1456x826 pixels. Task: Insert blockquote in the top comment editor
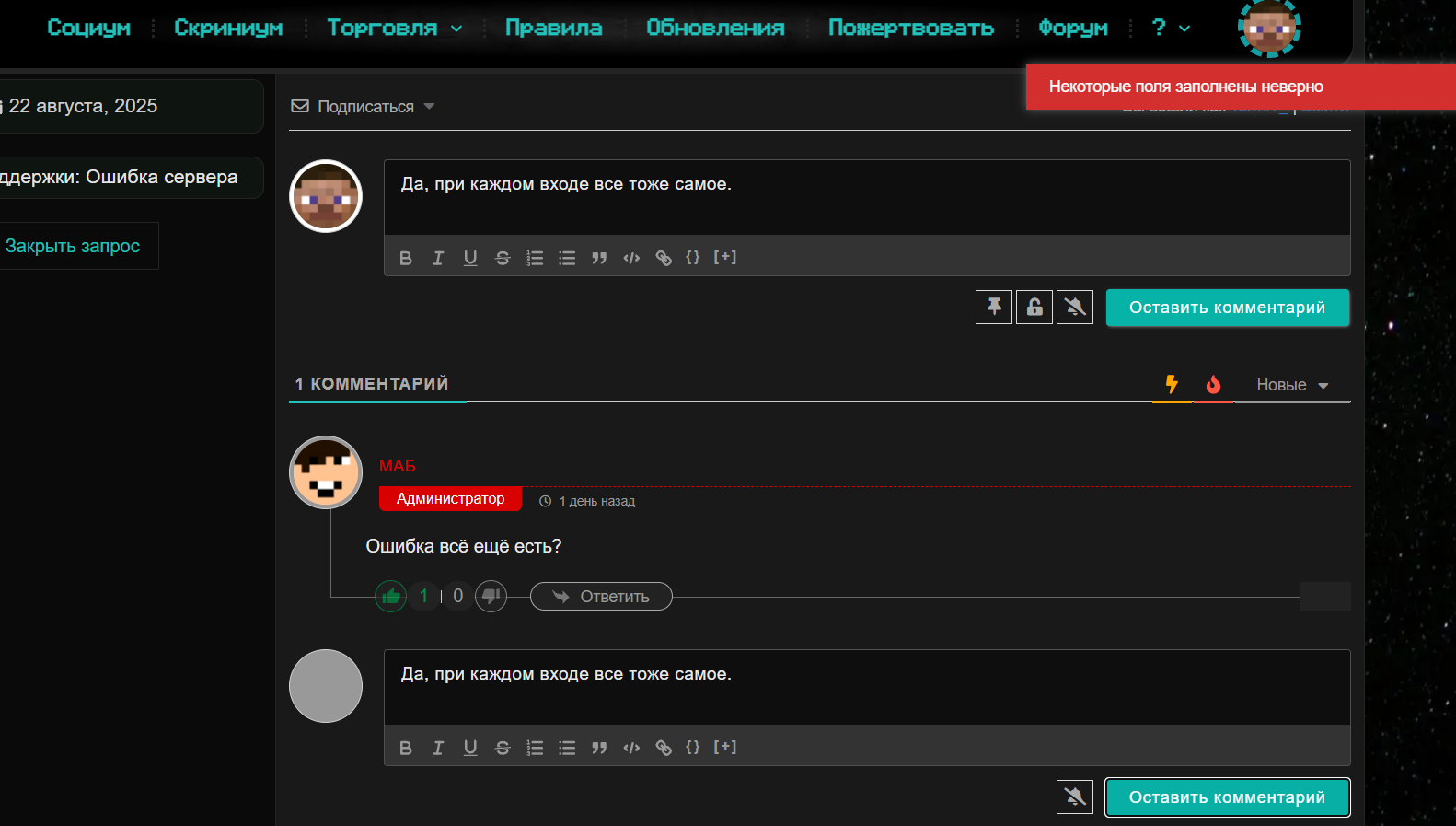tap(599, 258)
